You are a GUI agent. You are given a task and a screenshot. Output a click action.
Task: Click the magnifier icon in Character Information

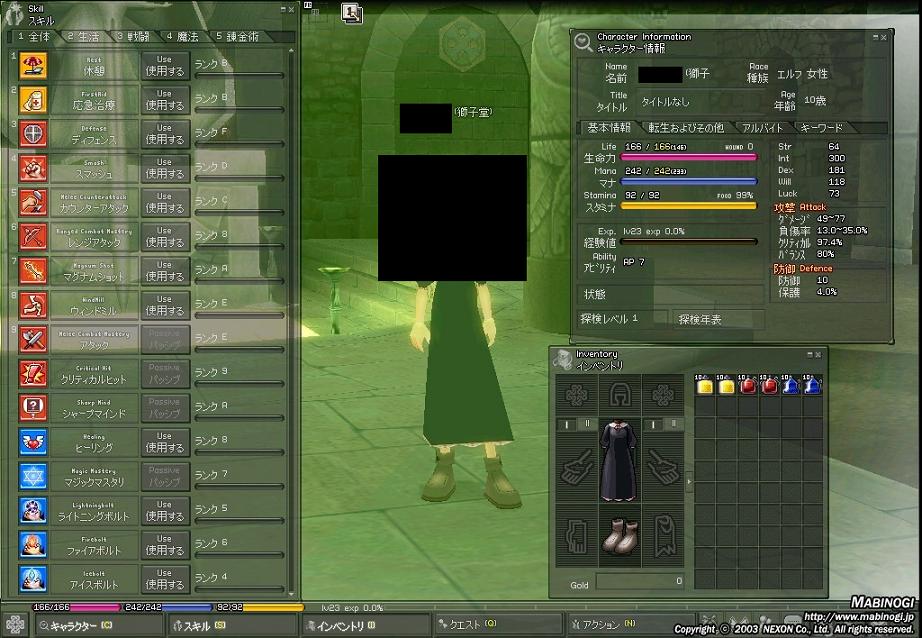click(583, 42)
